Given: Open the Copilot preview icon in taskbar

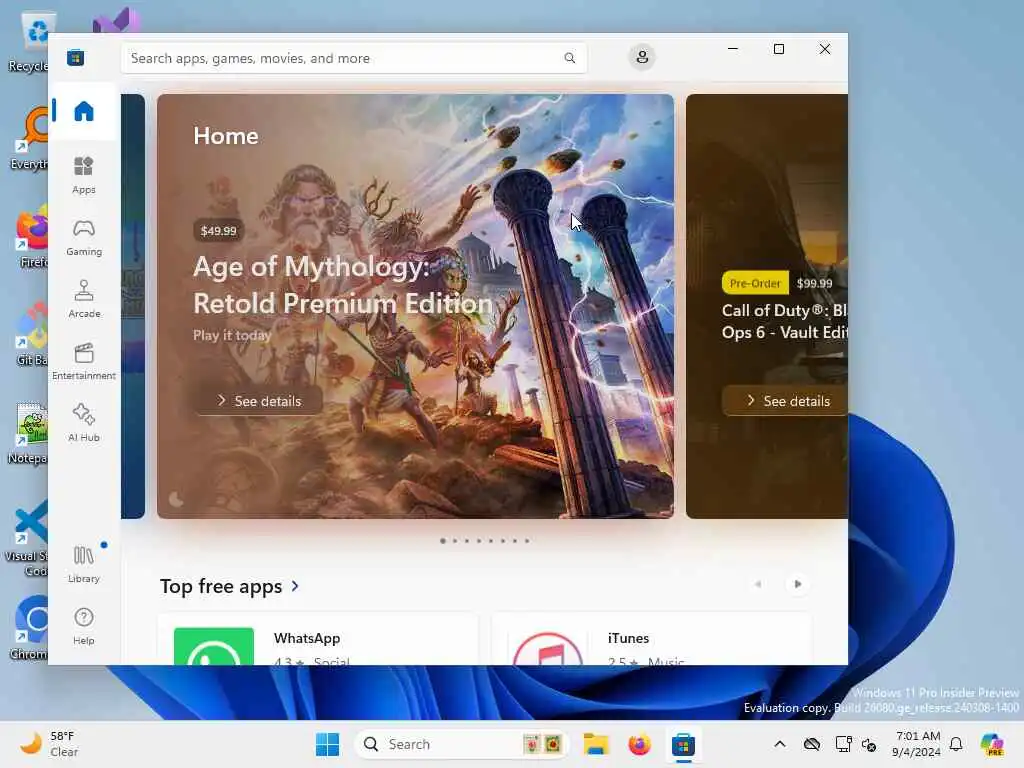Looking at the screenshot, I should 992,744.
